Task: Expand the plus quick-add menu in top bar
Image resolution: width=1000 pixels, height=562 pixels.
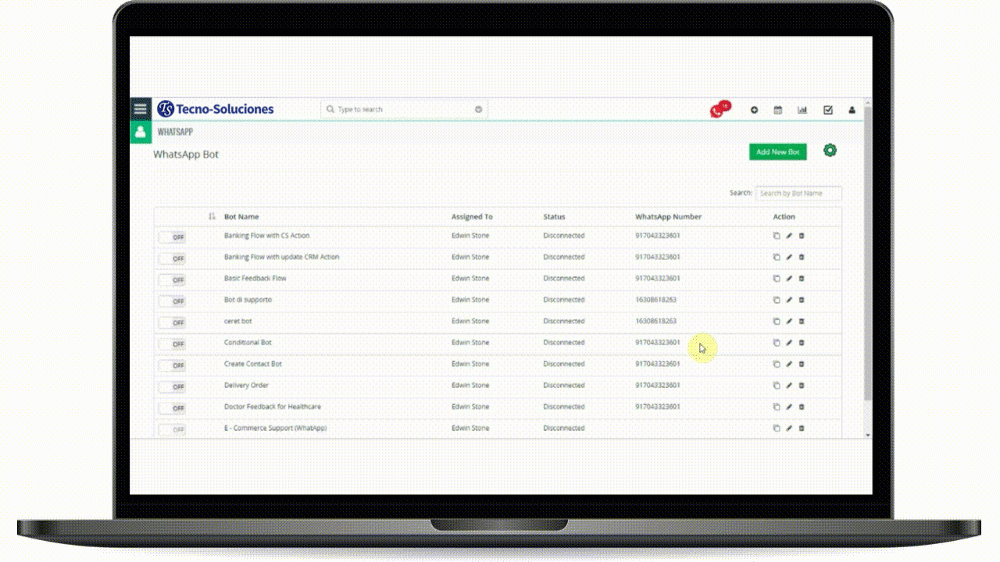Action: pyautogui.click(x=754, y=110)
